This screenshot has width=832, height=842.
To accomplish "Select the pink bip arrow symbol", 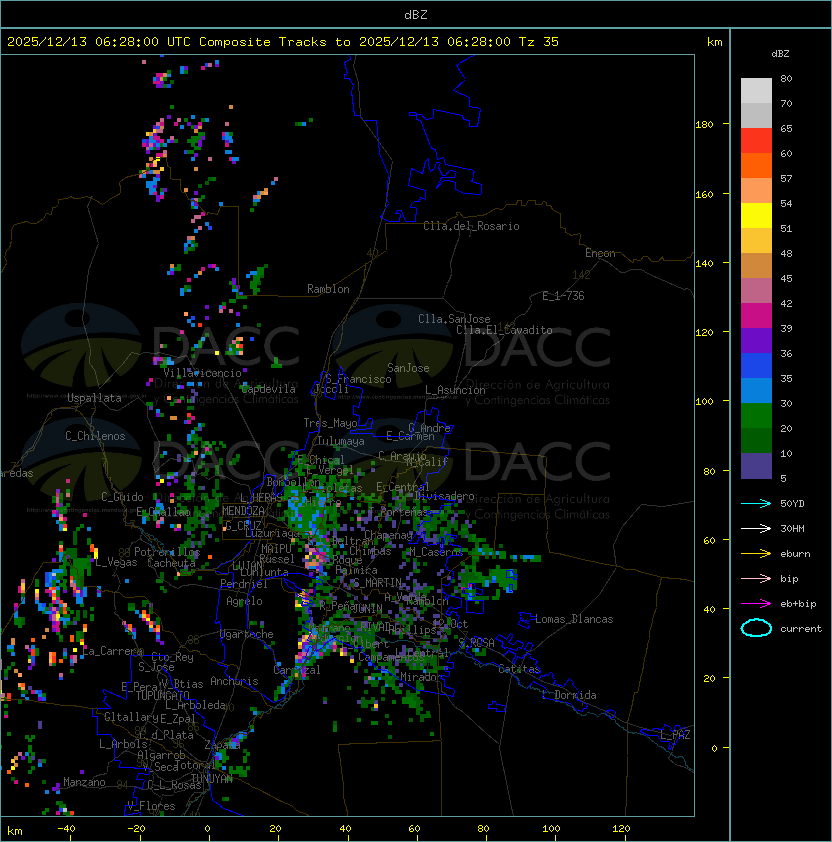I will 756,578.
